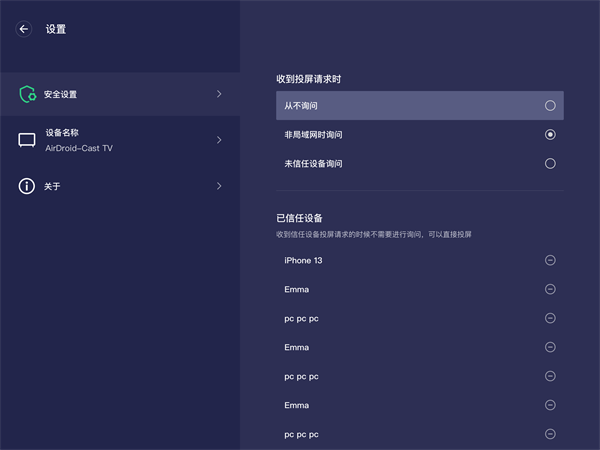This screenshot has width=600, height=450.
Task: Click the info icon beside 关于
Action: coord(27,186)
